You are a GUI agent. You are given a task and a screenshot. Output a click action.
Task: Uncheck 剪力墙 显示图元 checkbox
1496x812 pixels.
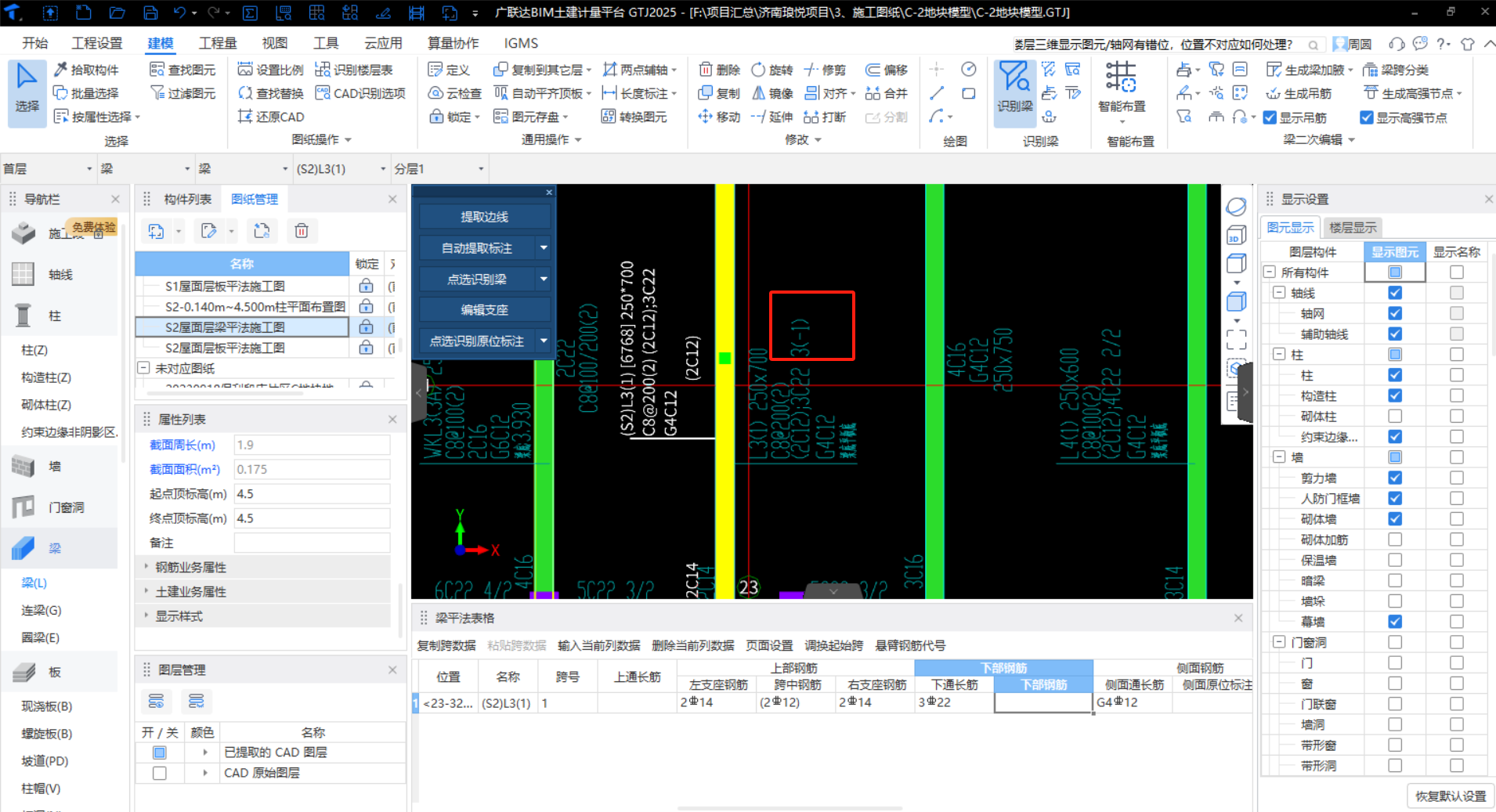coord(1395,478)
